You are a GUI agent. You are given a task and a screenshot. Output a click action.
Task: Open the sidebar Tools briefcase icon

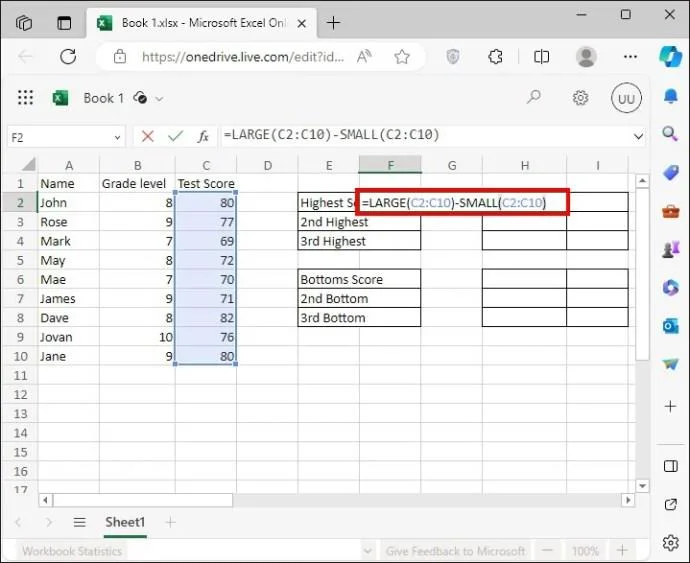[671, 211]
